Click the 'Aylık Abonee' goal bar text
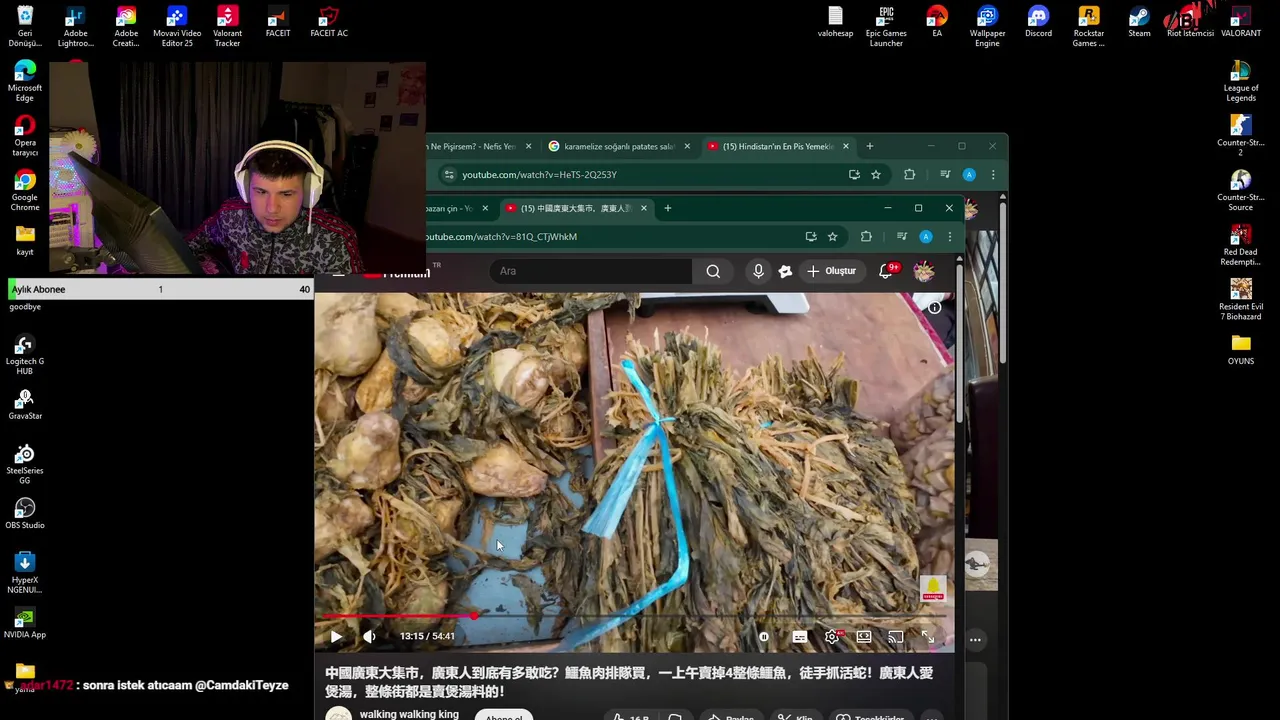 38,289
